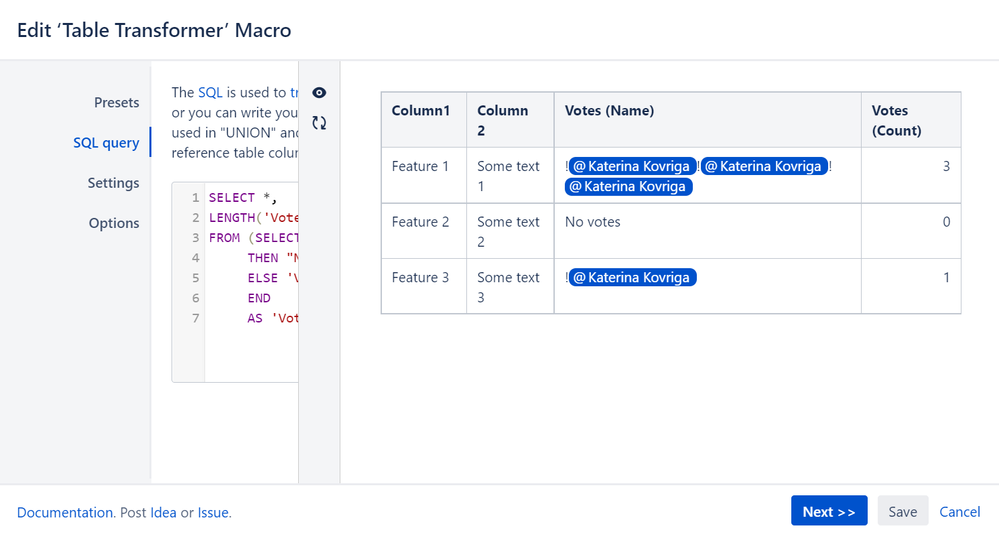Follow the Issue link
Viewport: 999px width, 533px height.
(x=213, y=513)
